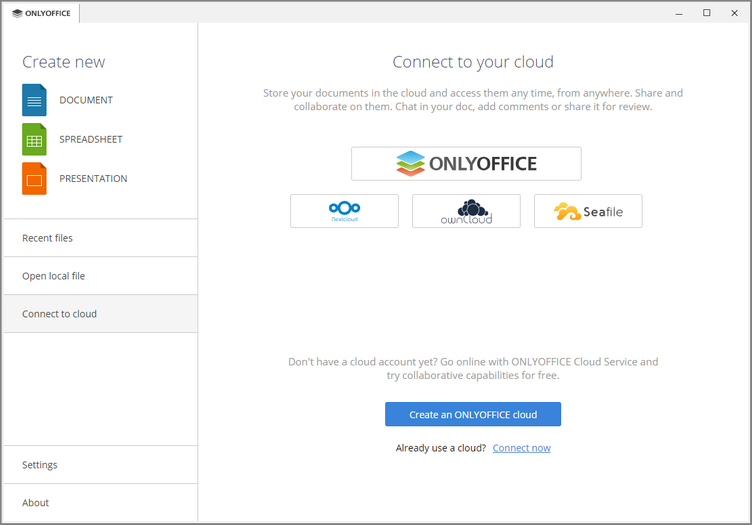Follow the Connect now link
Image resolution: width=752 pixels, height=525 pixels.
coord(521,448)
